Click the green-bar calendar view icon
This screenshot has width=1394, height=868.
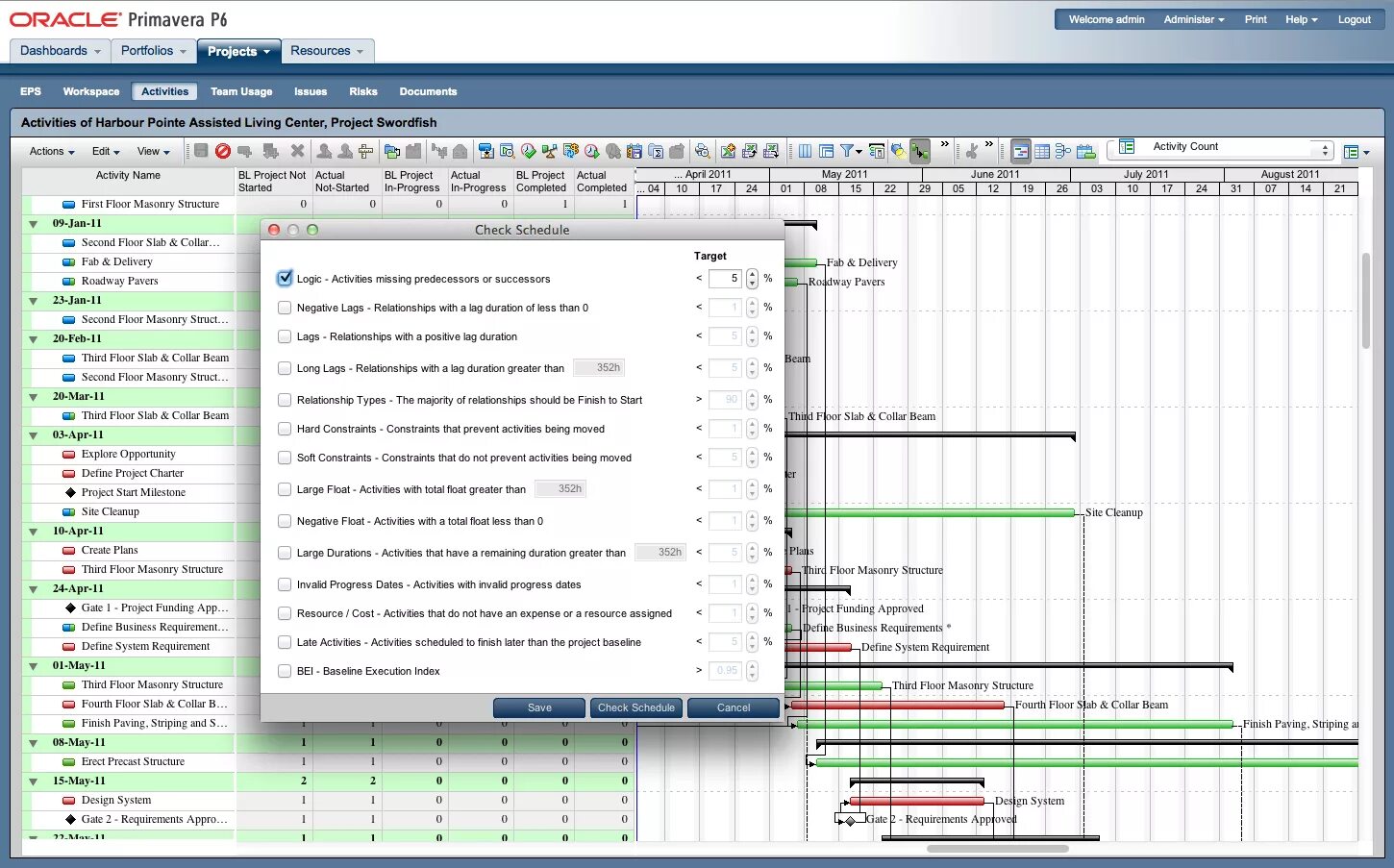[x=1086, y=151]
